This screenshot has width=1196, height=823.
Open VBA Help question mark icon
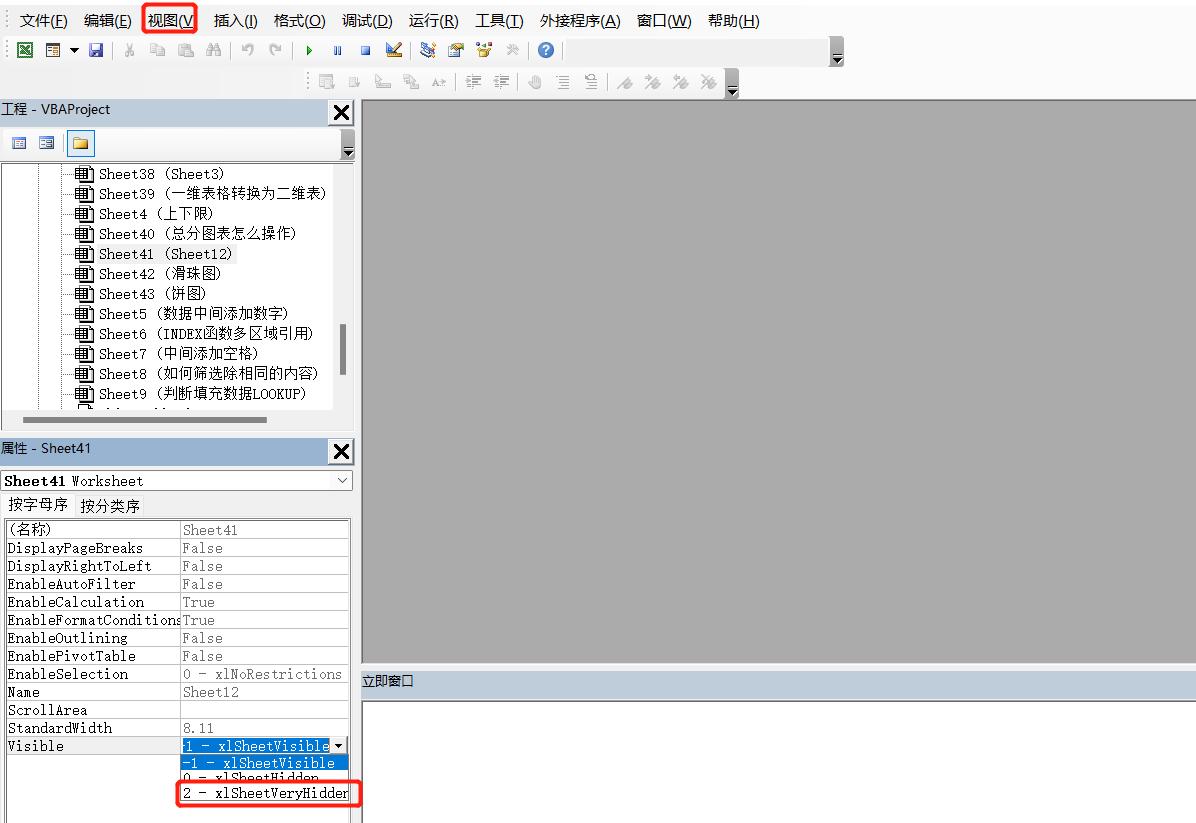coord(545,50)
